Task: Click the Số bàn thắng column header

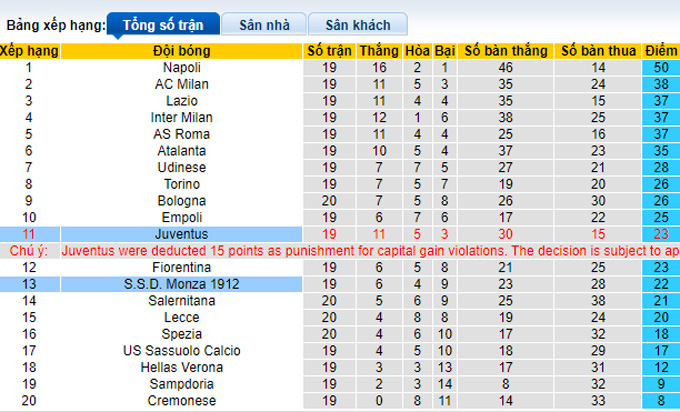Action: pyautogui.click(x=505, y=51)
